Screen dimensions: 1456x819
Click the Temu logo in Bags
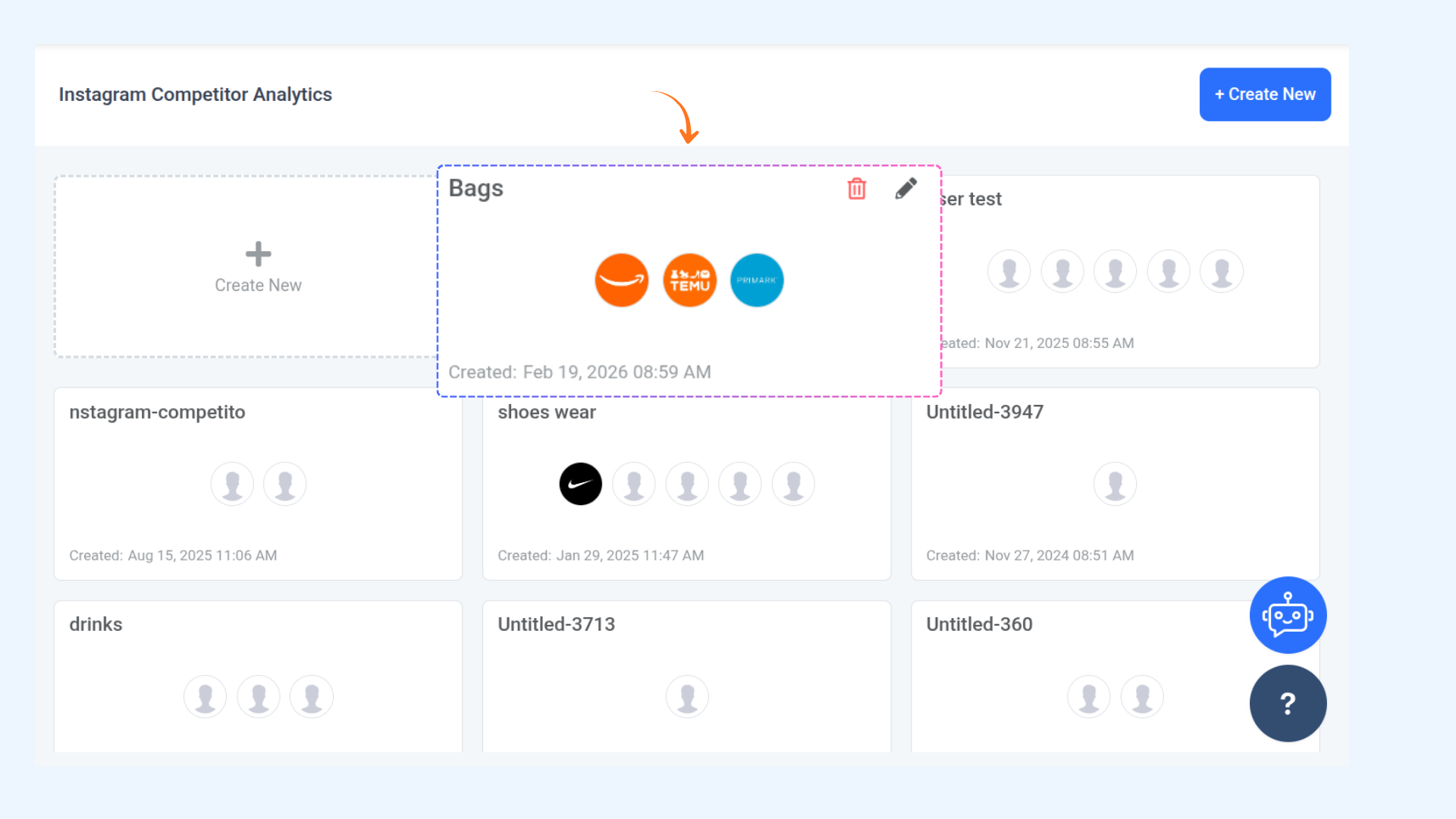(x=689, y=280)
